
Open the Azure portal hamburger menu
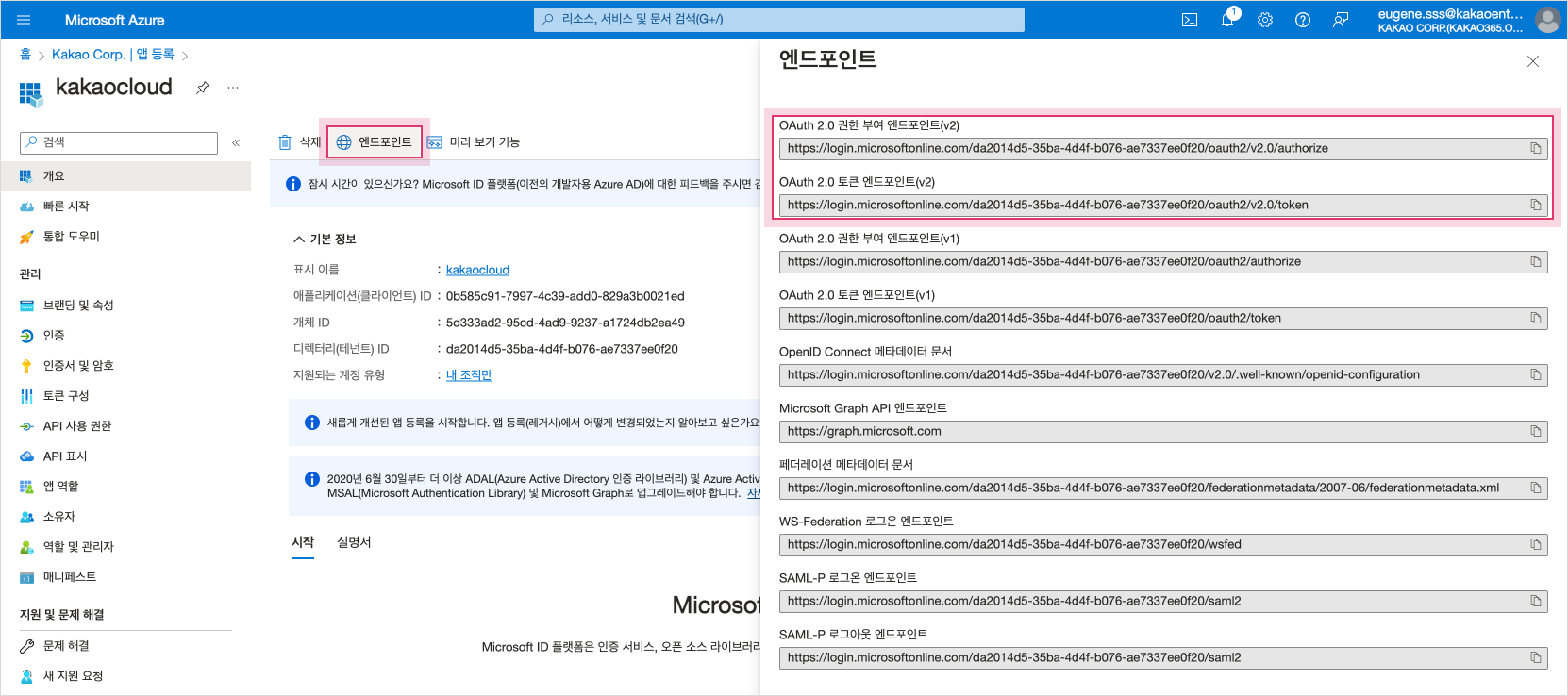coord(24,20)
